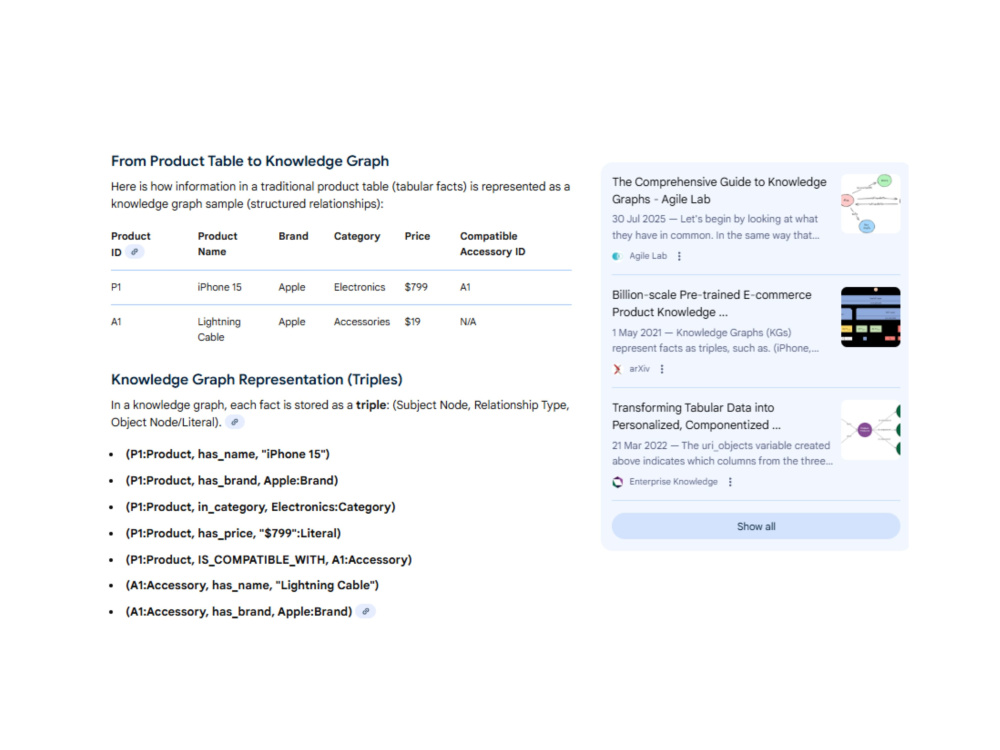
Task: Open Transforming Tabular Data into Personalized link
Action: [x=696, y=416]
